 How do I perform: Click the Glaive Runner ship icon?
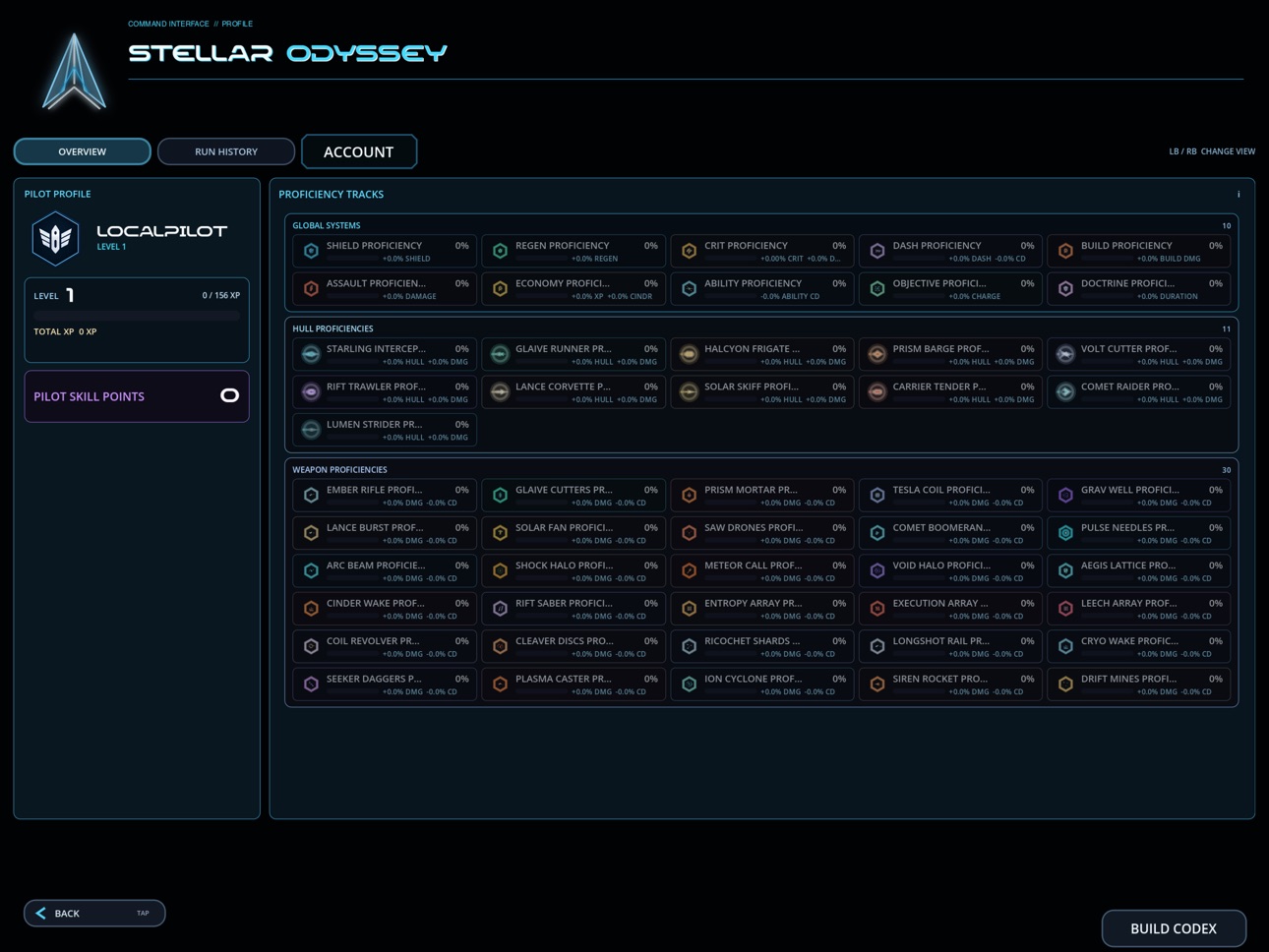[500, 354]
